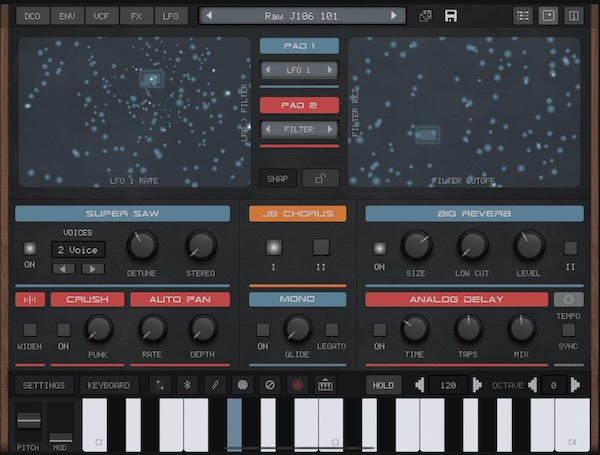
Task: Open the DCO tab
Action: point(33,16)
